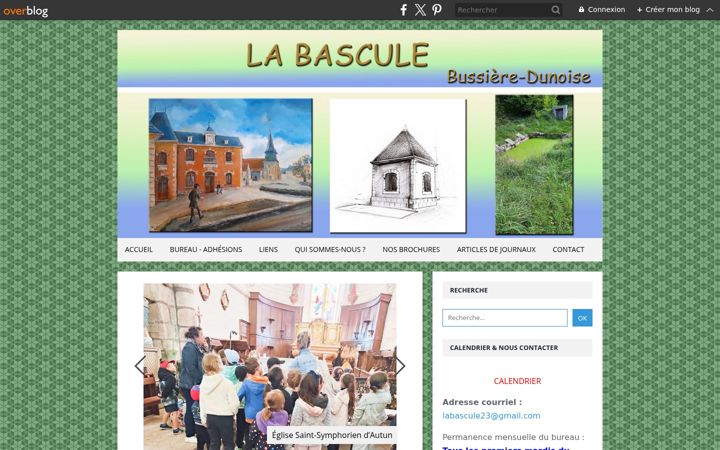Click the Bussière-Dunoise banner subtitle
Viewport: 720px width, 450px height.
518,77
